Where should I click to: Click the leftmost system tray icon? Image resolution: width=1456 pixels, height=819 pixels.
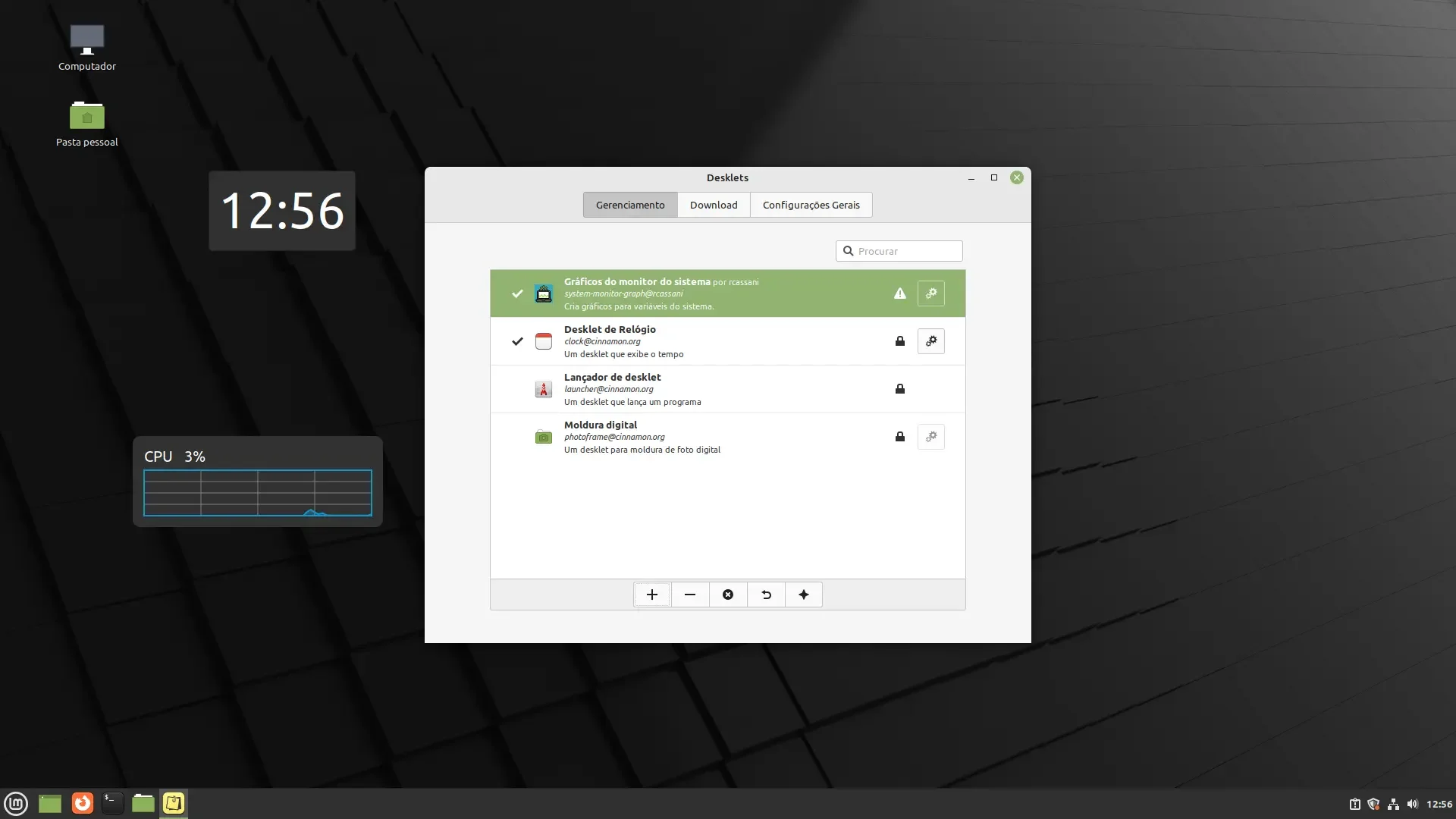1355,804
